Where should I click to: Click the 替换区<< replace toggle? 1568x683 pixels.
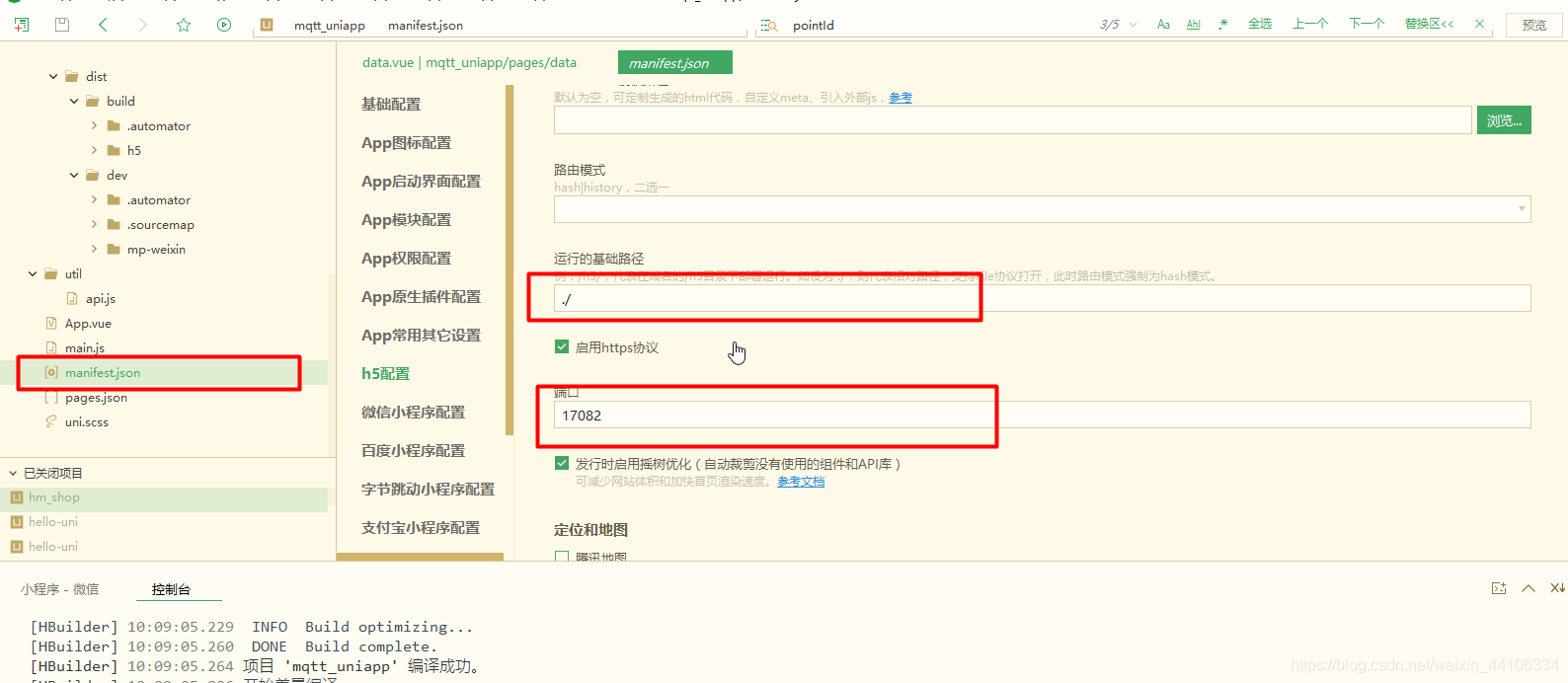point(1429,24)
